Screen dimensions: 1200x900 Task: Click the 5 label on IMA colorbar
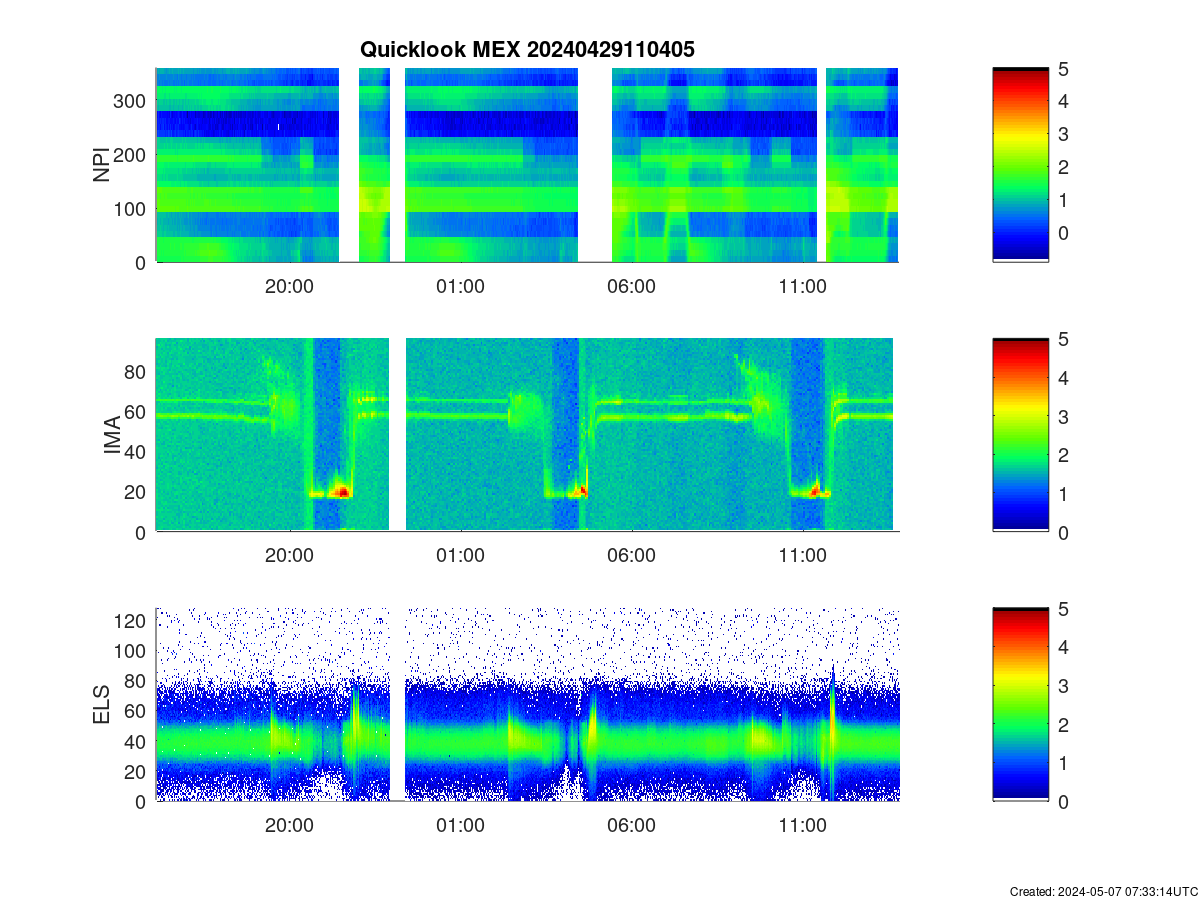point(1064,339)
